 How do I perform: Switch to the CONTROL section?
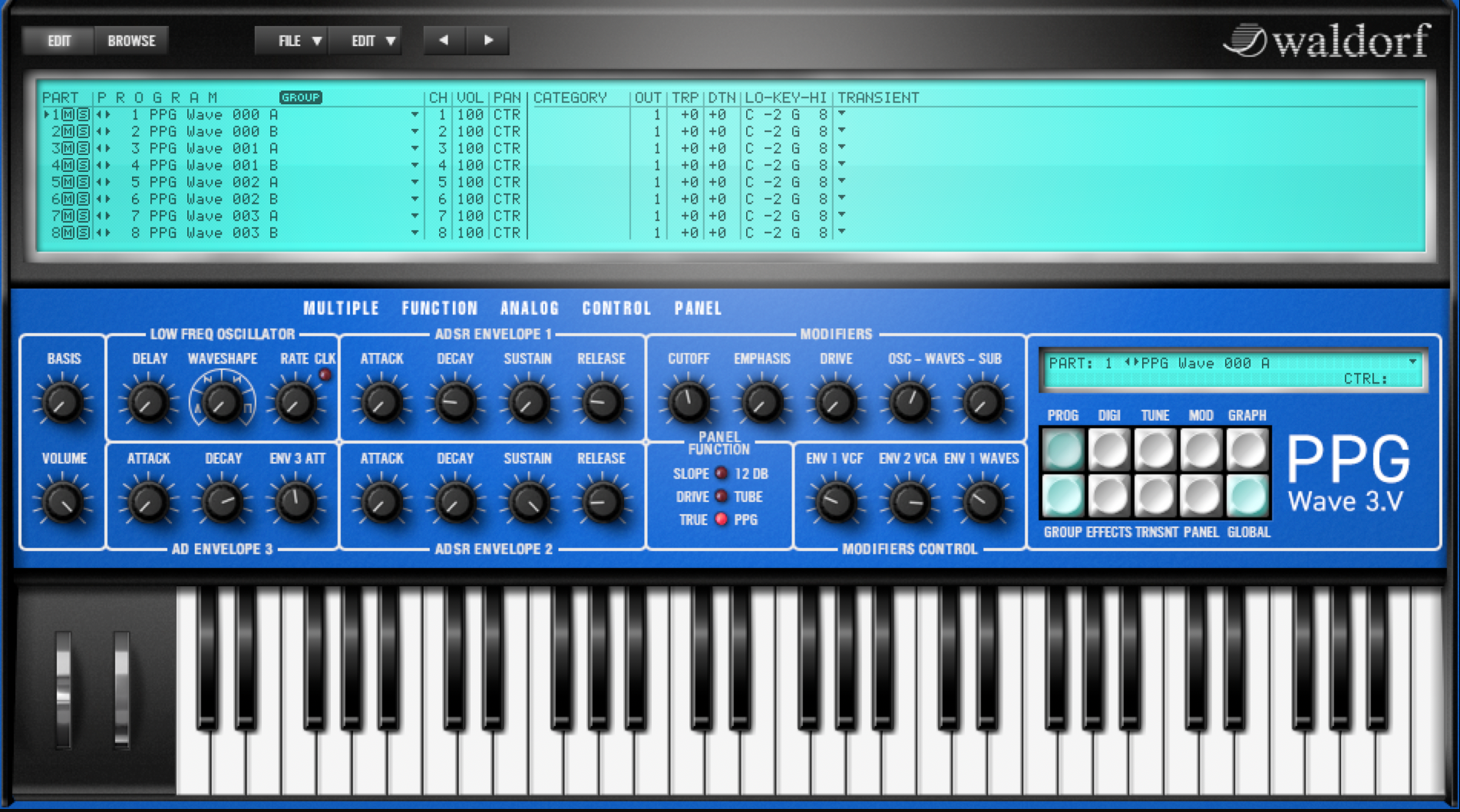pos(616,309)
